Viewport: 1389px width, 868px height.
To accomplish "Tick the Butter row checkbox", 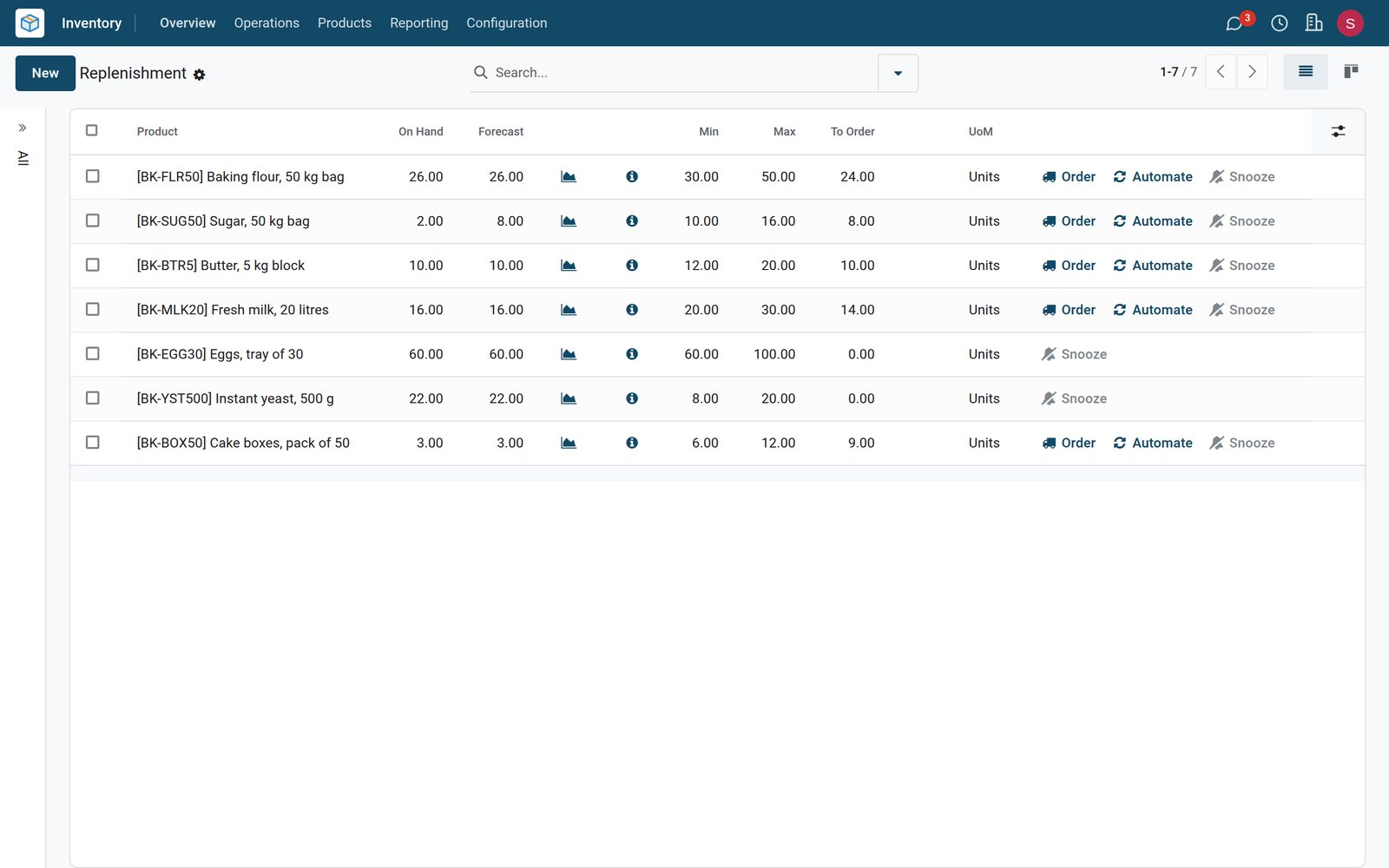I will coord(93,265).
